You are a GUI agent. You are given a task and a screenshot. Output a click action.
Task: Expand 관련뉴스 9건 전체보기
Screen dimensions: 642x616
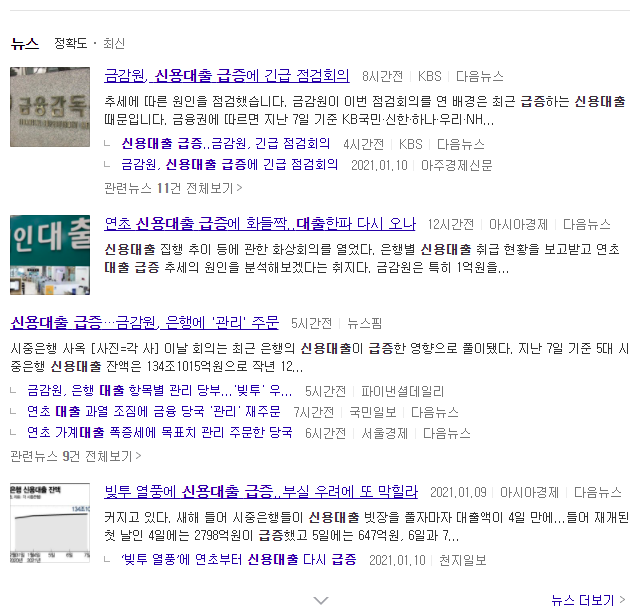click(76, 456)
